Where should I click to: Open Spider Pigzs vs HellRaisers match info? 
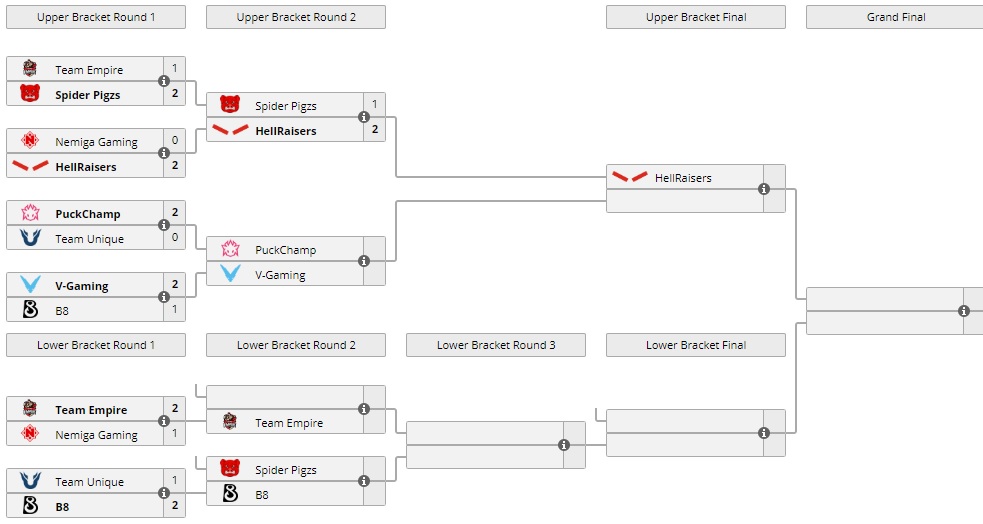pos(364,117)
